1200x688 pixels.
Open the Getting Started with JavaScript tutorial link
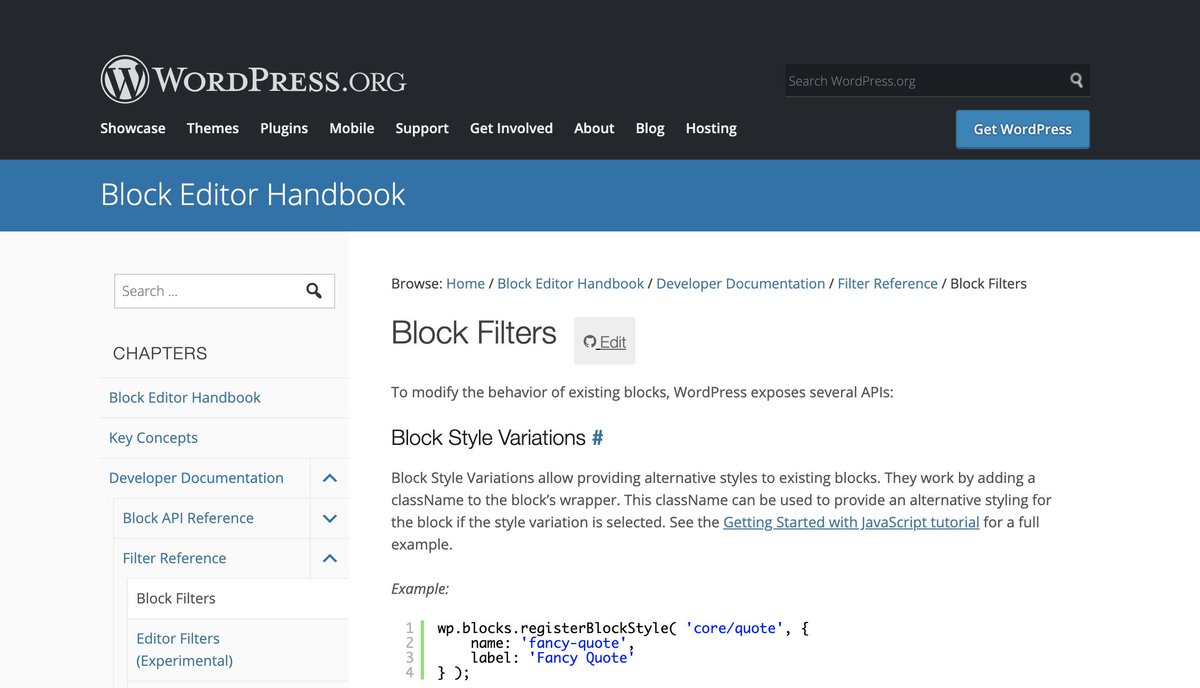click(851, 522)
